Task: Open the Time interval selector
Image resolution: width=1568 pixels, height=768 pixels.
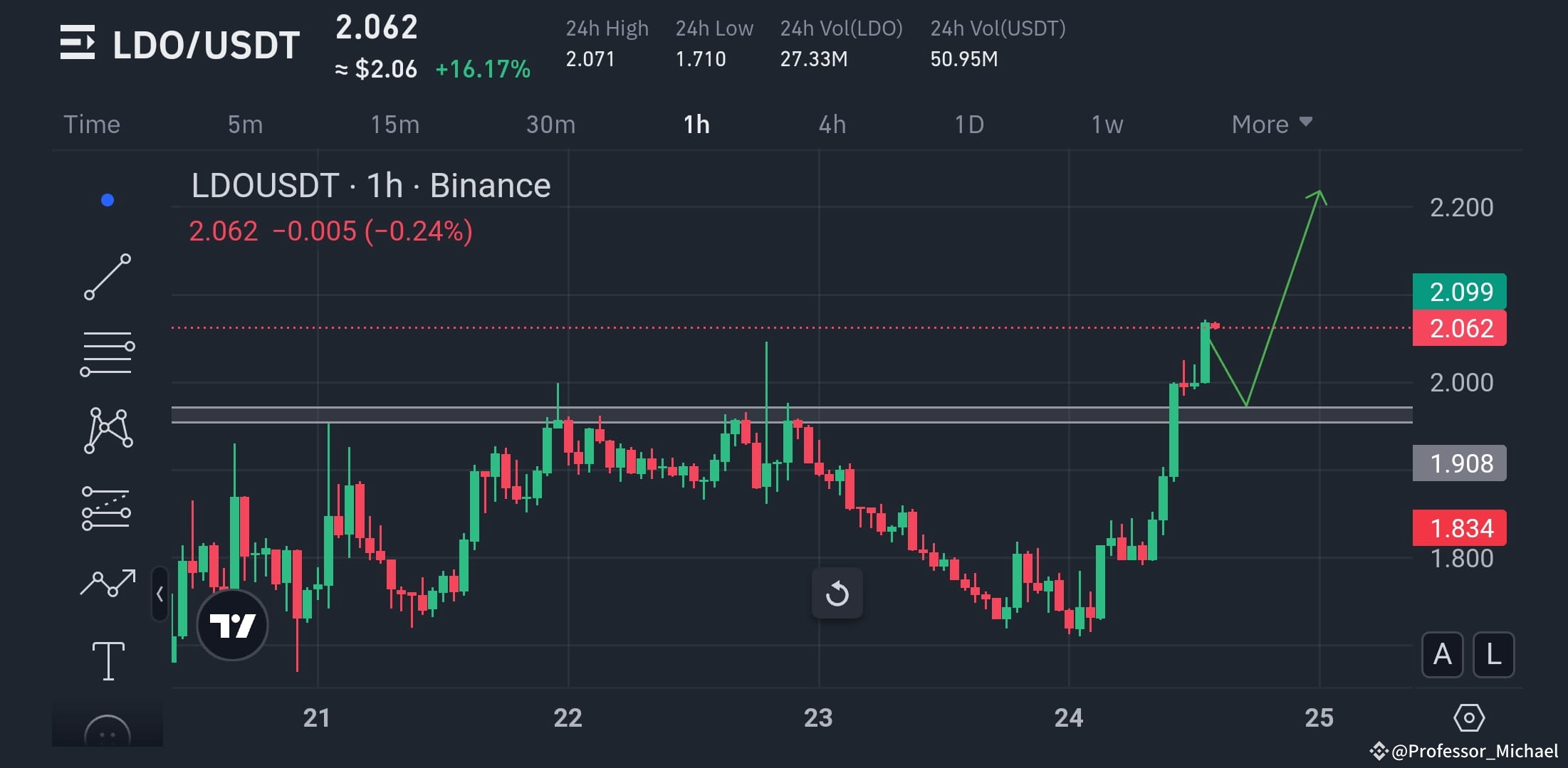Action: pos(91,123)
